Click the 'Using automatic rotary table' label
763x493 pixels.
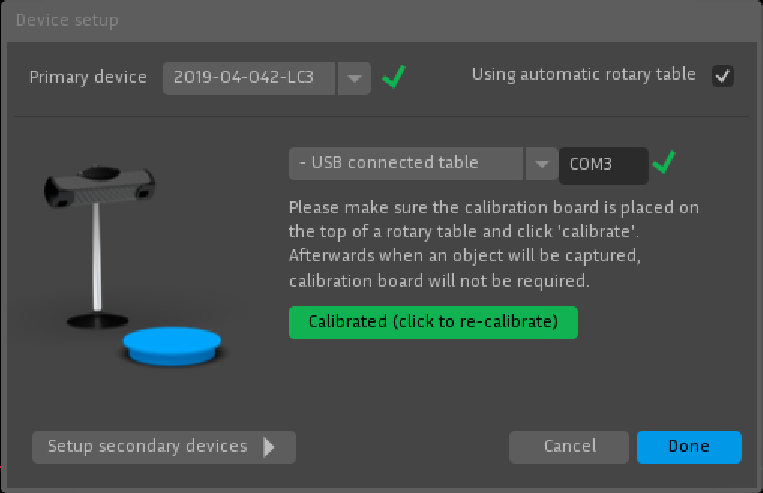pos(583,74)
